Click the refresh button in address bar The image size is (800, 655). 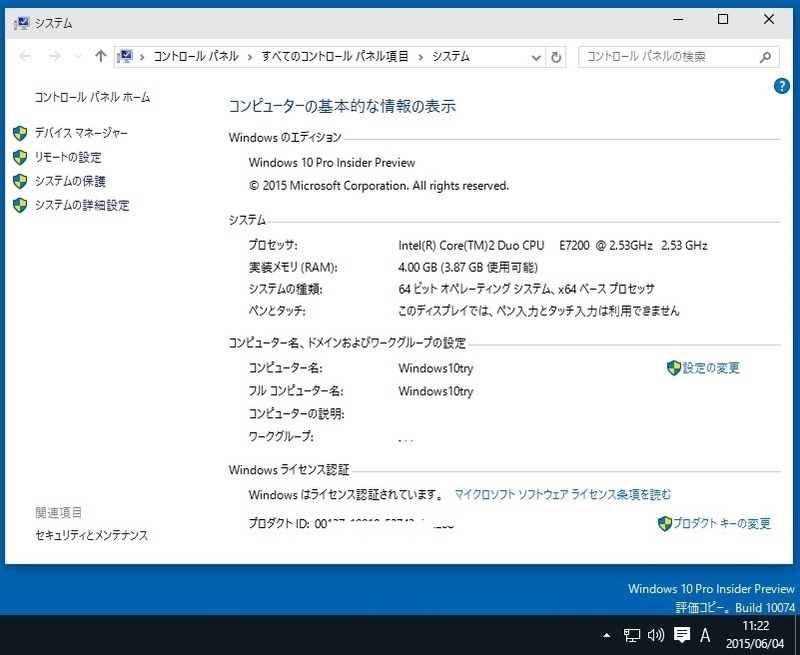pos(556,57)
